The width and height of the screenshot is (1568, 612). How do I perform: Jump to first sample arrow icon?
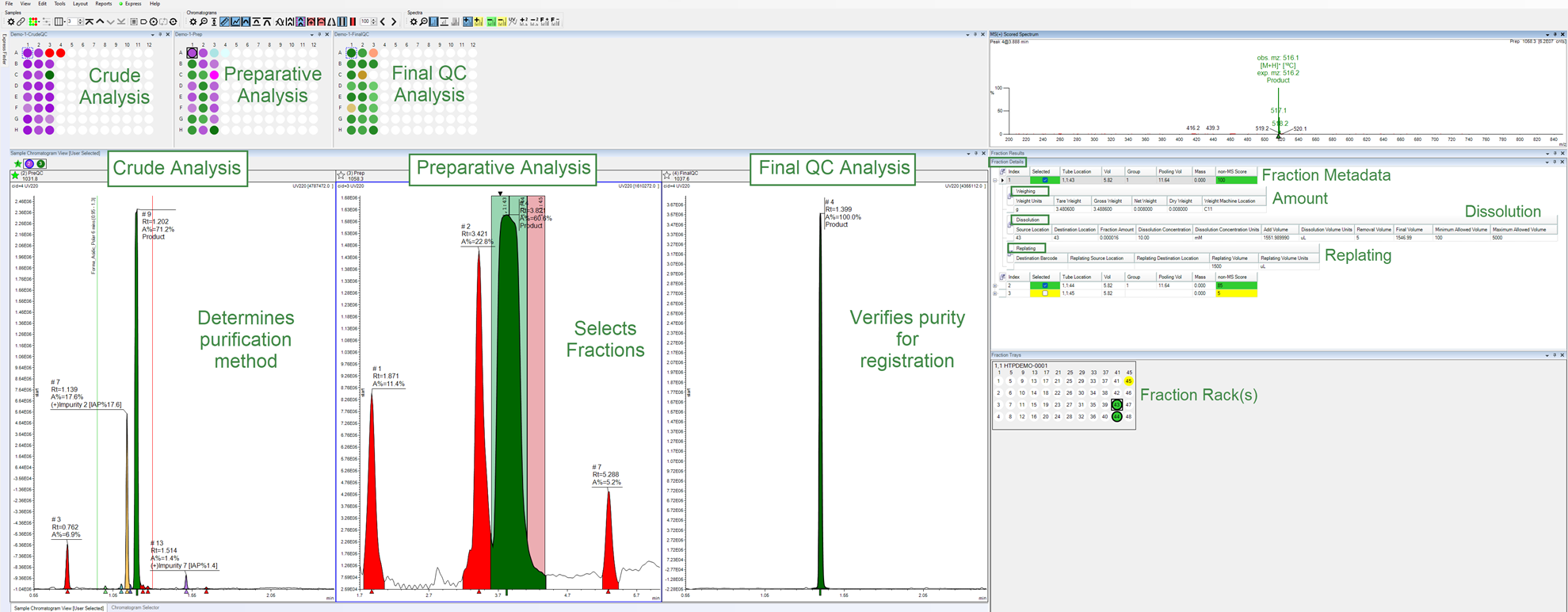90,21
